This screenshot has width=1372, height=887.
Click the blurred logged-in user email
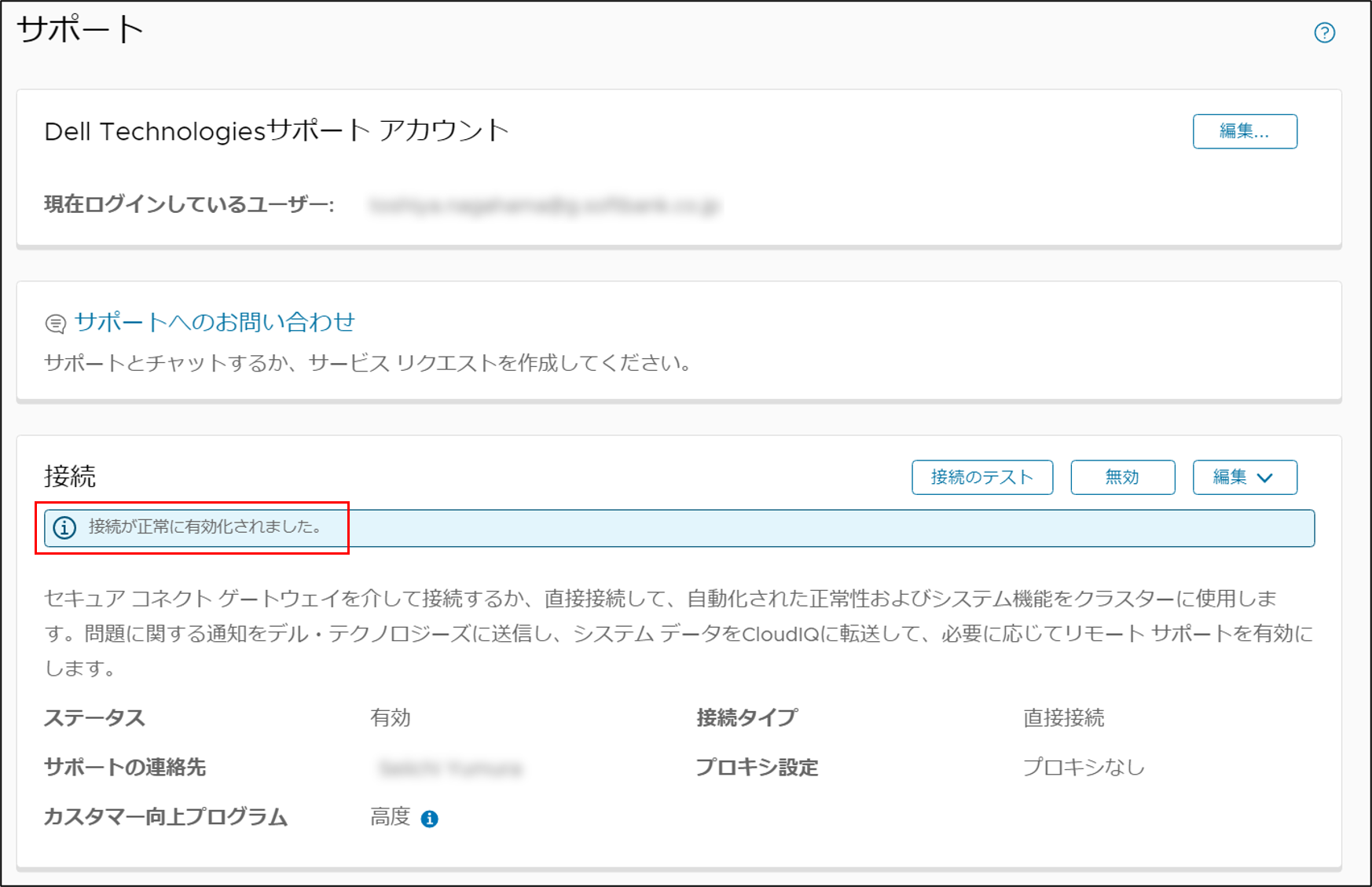545,206
